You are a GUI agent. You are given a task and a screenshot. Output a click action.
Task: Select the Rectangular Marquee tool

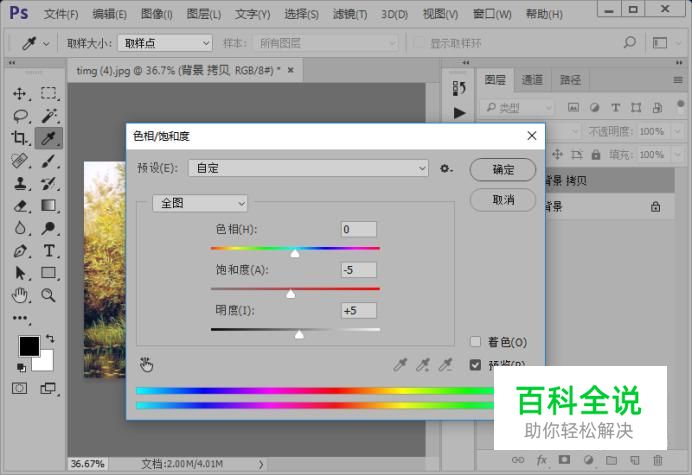click(49, 94)
